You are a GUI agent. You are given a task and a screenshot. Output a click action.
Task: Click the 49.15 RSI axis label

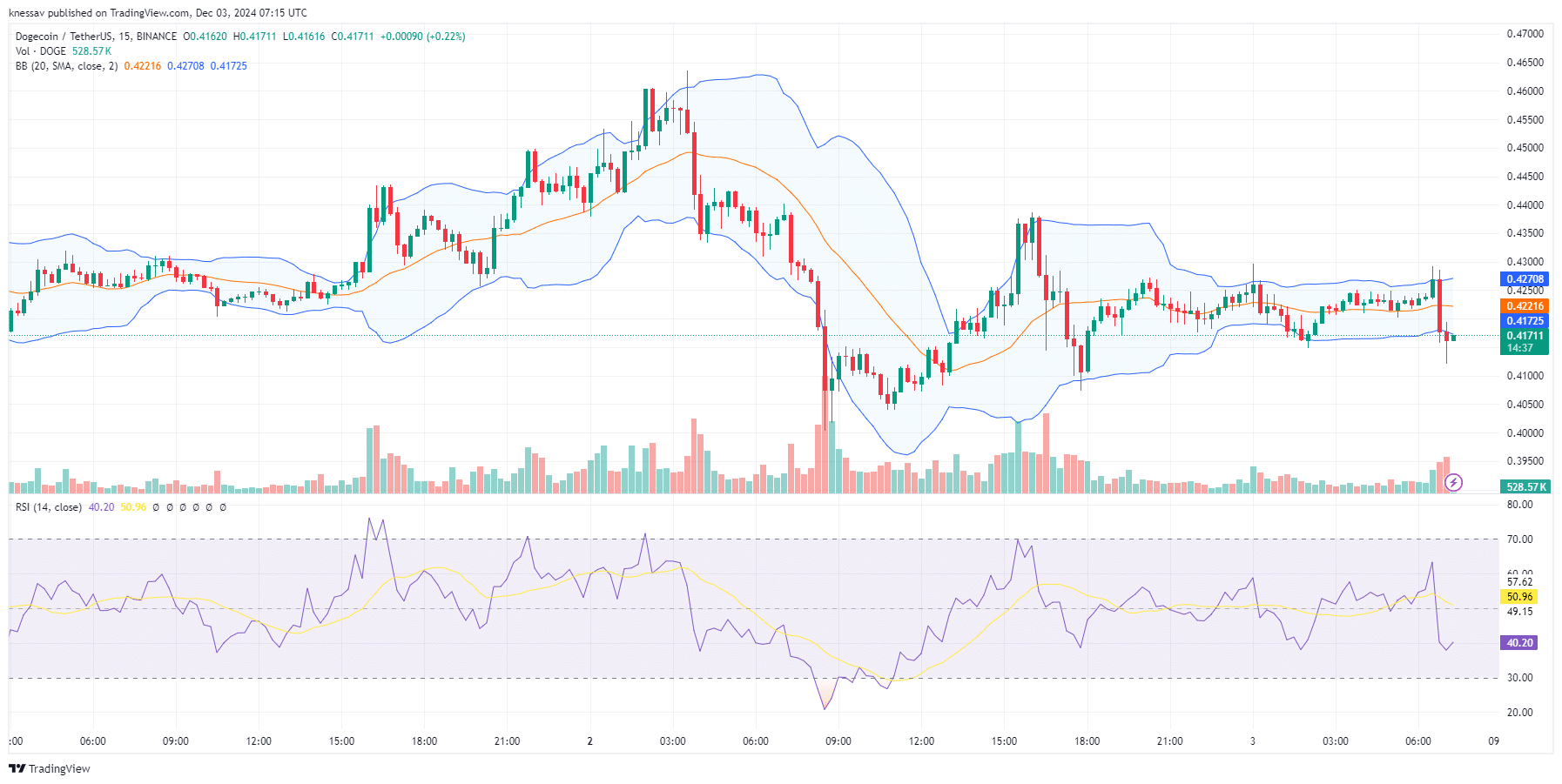[x=1519, y=612]
